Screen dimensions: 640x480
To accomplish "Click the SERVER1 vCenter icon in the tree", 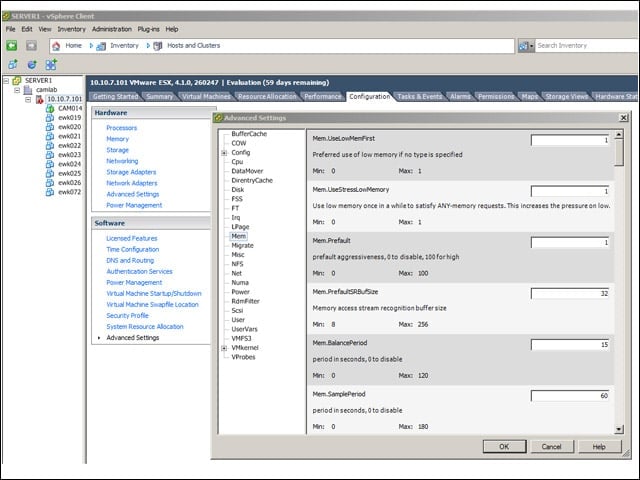I will [17, 80].
